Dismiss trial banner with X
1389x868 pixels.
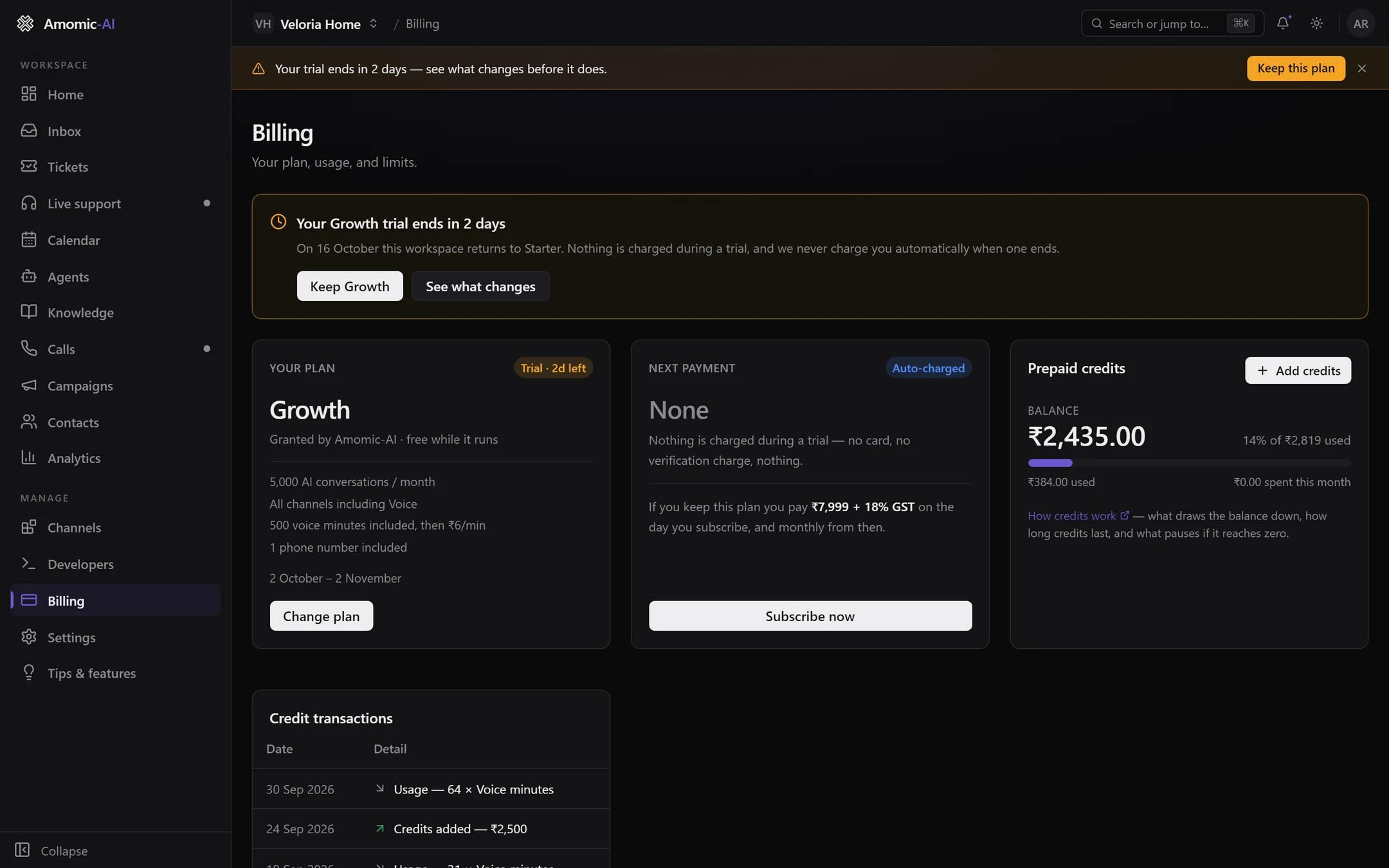[x=1362, y=68]
